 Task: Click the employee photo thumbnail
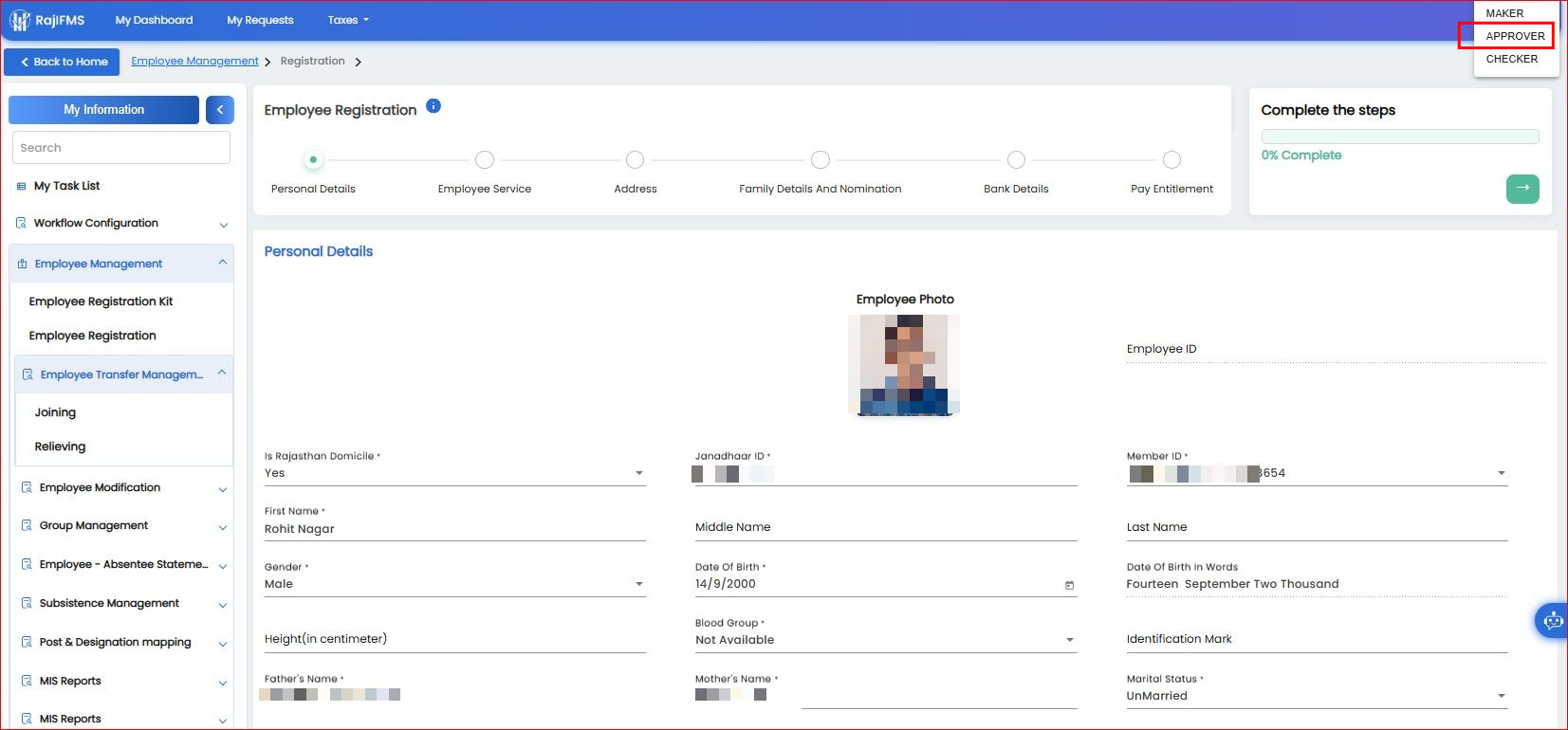pyautogui.click(x=904, y=365)
